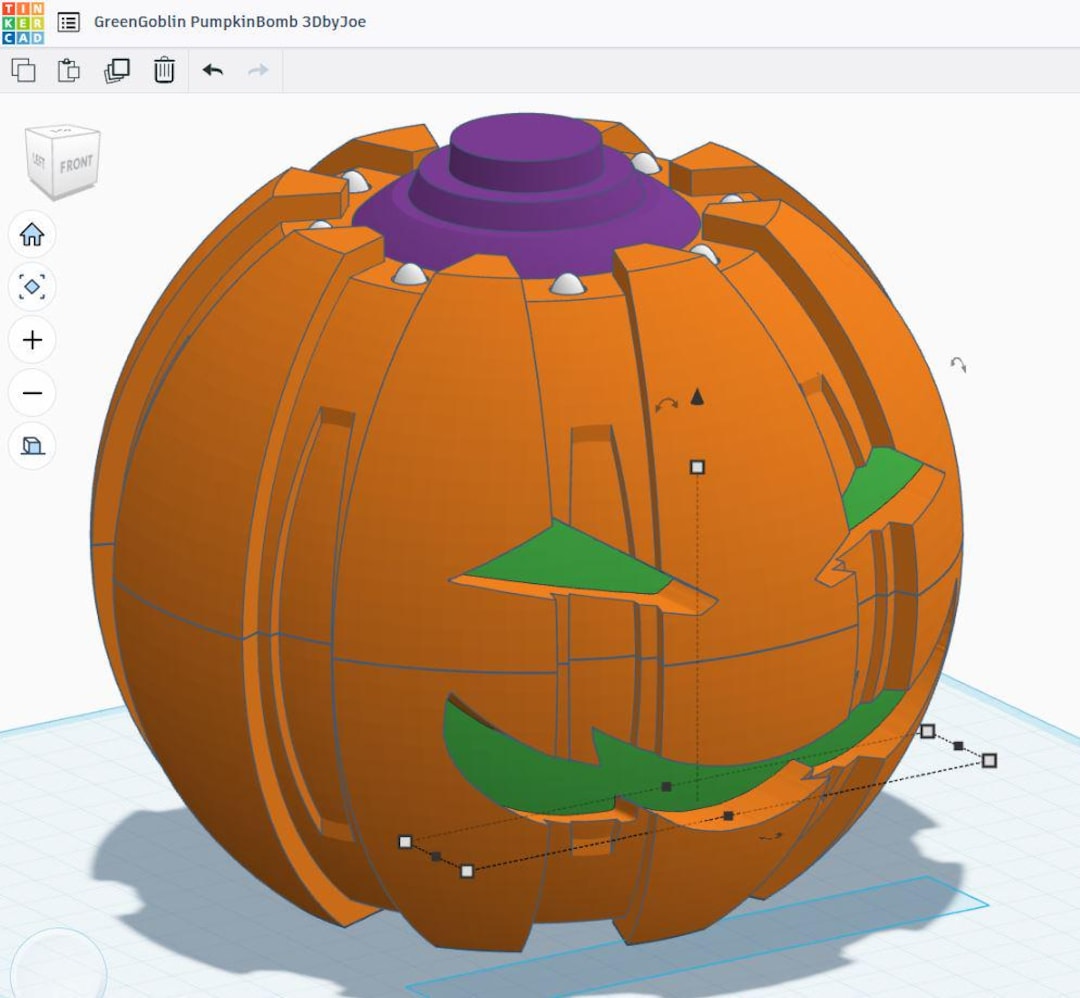Open the designs list icon beside title
This screenshot has height=998, width=1080.
pyautogui.click(x=68, y=23)
